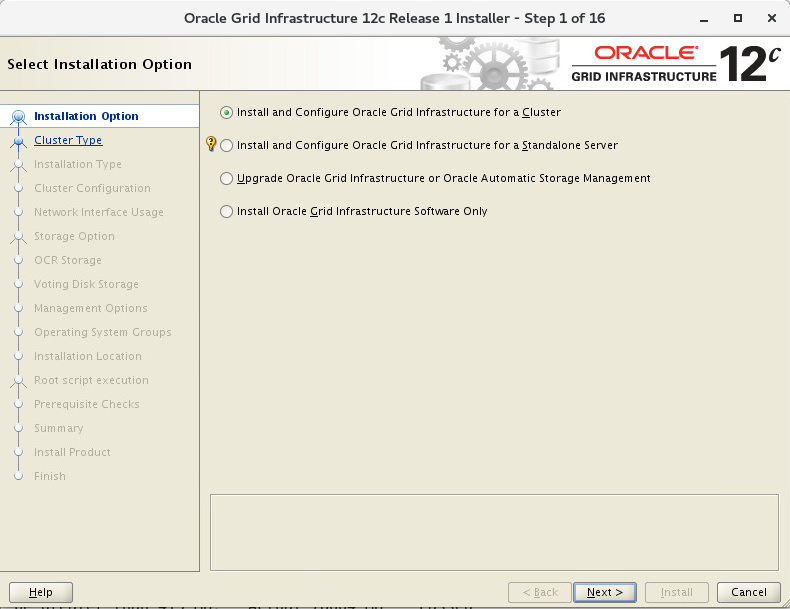Click the Installation Location step label
The width and height of the screenshot is (790, 609).
[x=88, y=356]
